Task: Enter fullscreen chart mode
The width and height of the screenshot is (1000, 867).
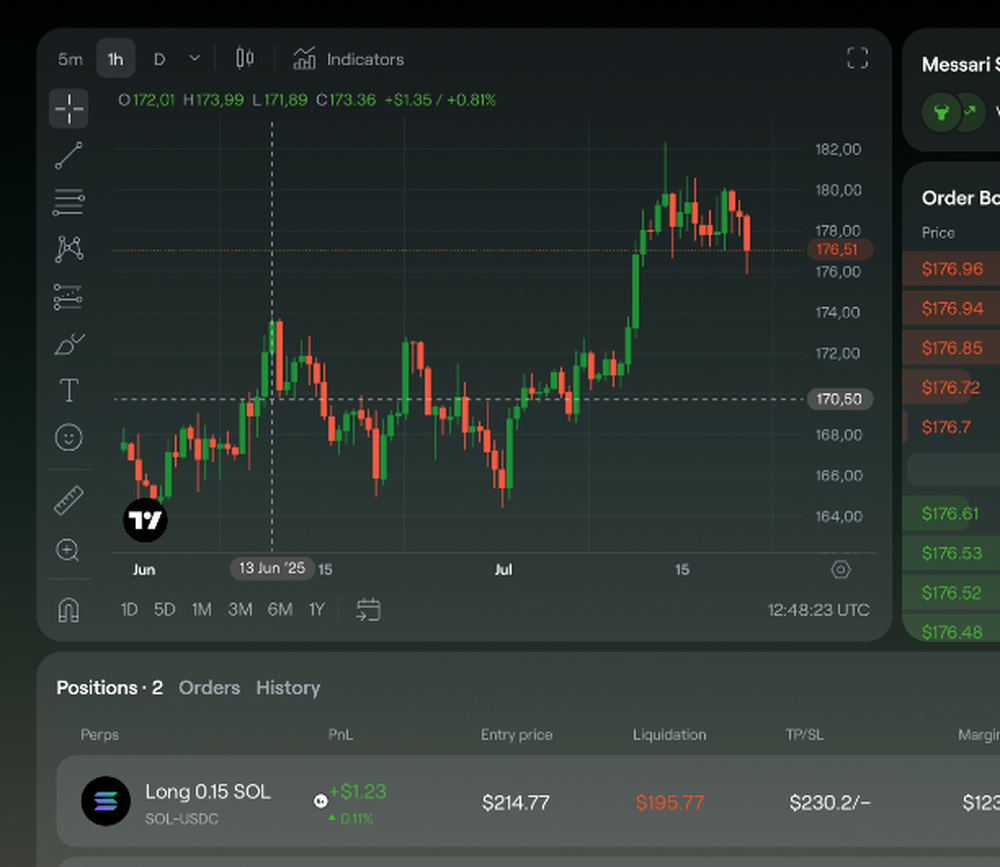Action: [x=857, y=58]
